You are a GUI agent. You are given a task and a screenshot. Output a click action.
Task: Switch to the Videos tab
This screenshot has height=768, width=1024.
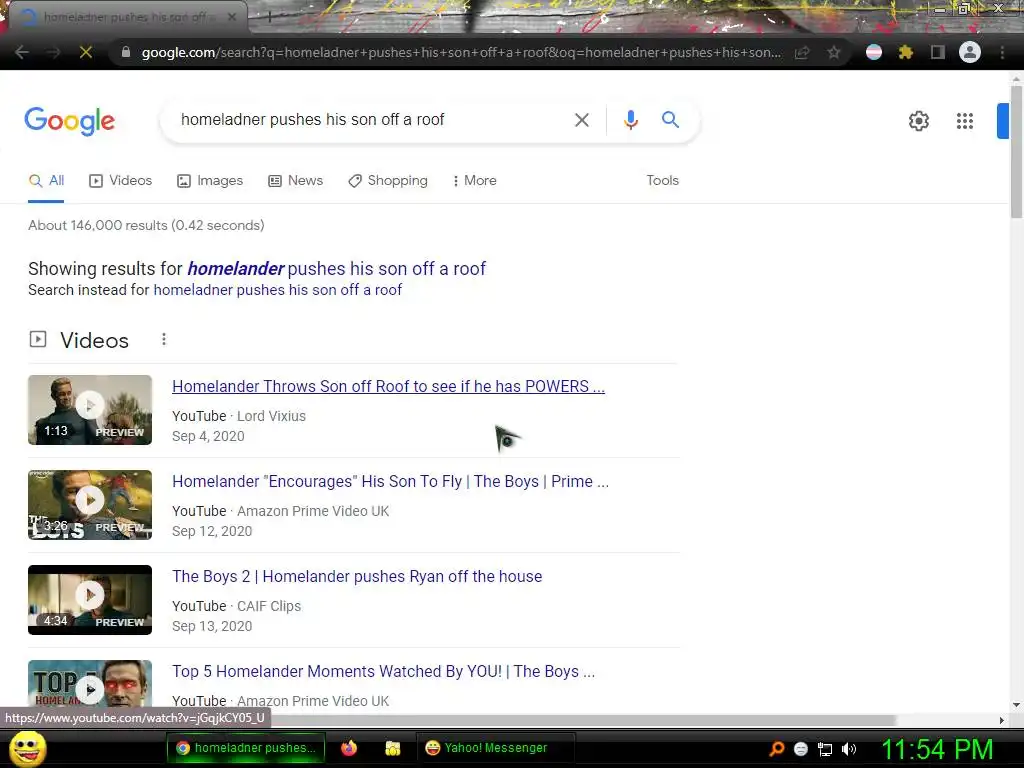pos(120,181)
